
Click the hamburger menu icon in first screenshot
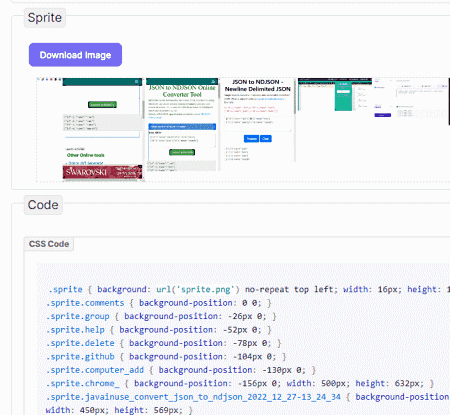coord(136,81)
